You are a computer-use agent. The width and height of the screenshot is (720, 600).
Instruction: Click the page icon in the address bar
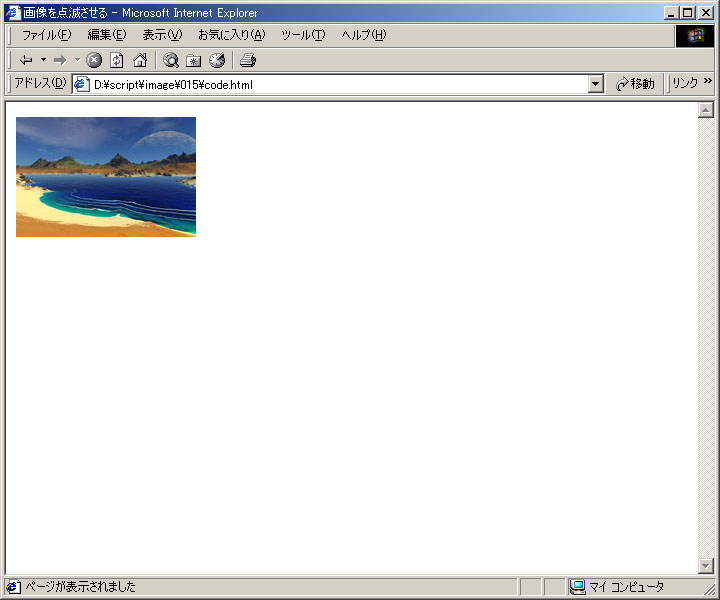tap(82, 84)
